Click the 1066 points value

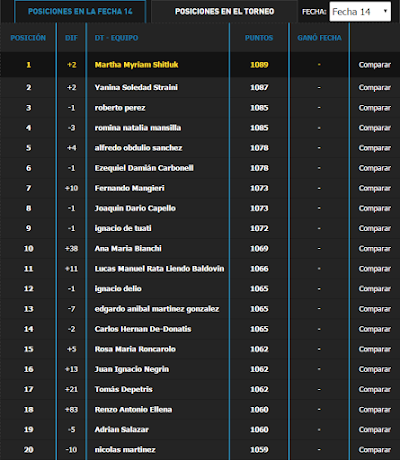[259, 269]
